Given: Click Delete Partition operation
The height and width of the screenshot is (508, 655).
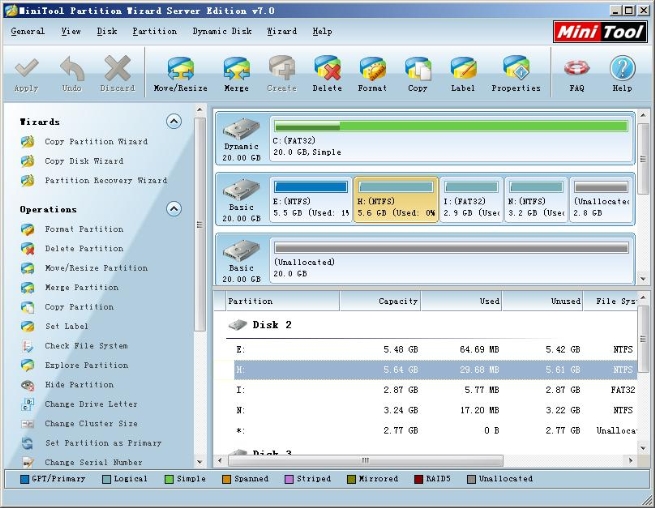Looking at the screenshot, I should click(x=84, y=249).
